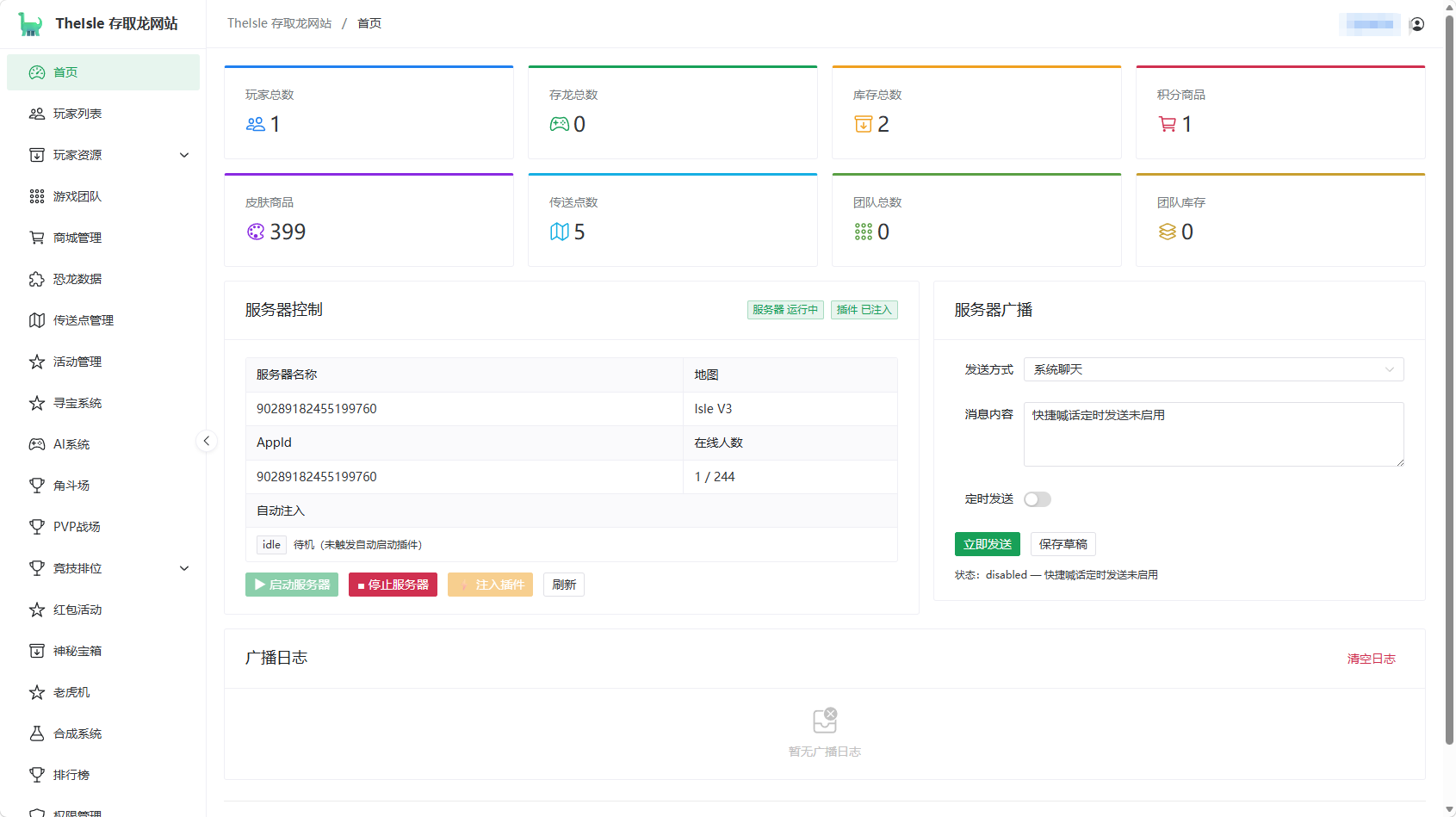Click the blue players icon in 玩家总数 card
The height and width of the screenshot is (817, 1456).
(256, 124)
